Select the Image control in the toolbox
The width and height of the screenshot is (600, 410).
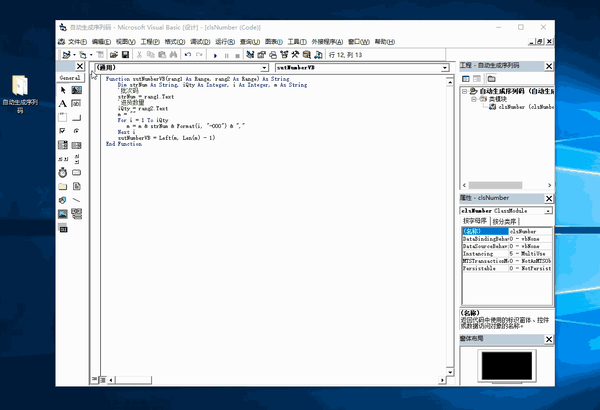pos(63,214)
